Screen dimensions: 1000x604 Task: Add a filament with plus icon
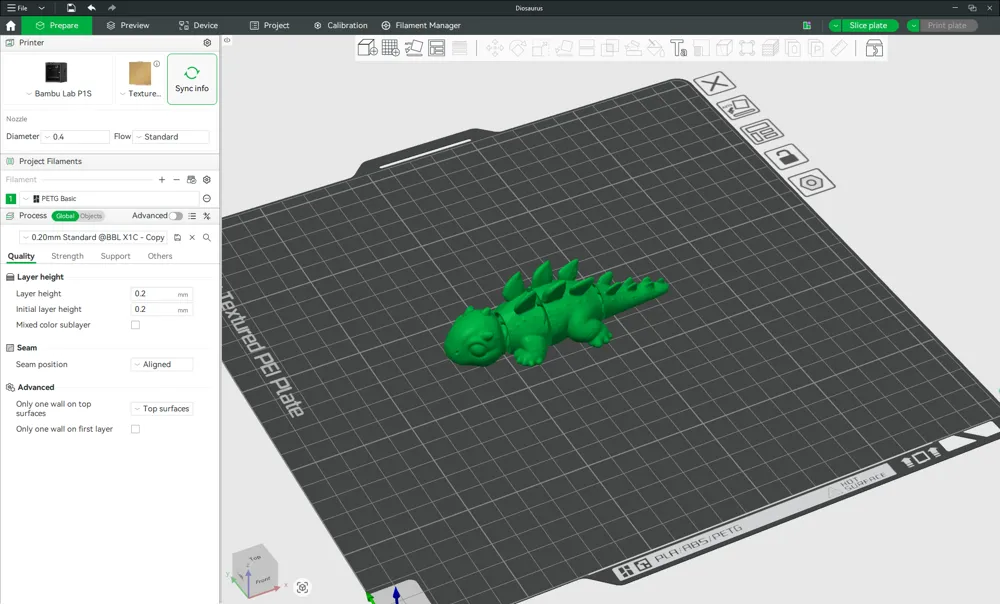pos(162,180)
